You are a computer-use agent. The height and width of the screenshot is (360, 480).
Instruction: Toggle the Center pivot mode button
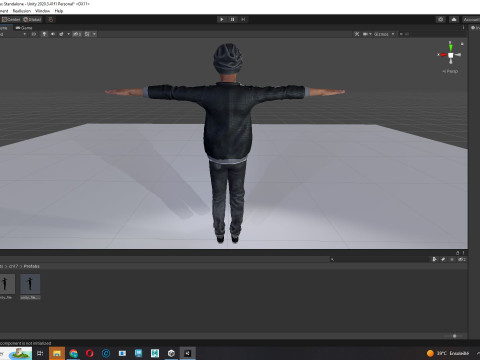coord(11,19)
